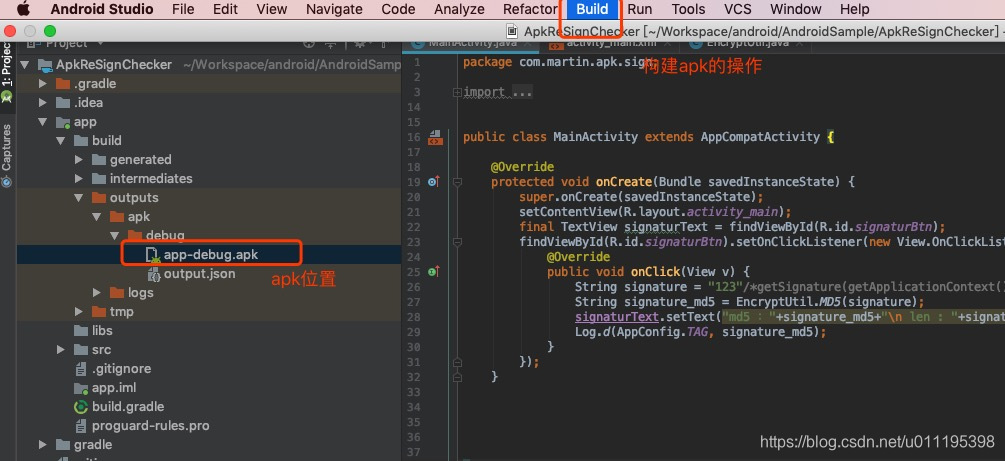Click the proguard-rules.pro file icon
The image size is (1005, 461).
[81, 426]
